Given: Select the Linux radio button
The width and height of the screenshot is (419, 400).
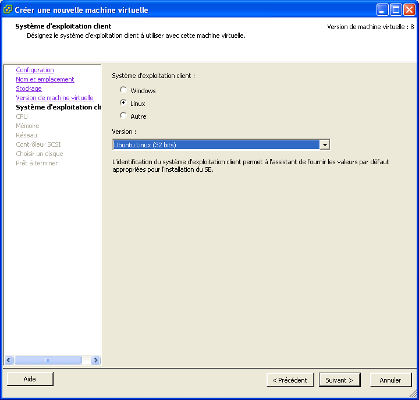Looking at the screenshot, I should [x=124, y=103].
